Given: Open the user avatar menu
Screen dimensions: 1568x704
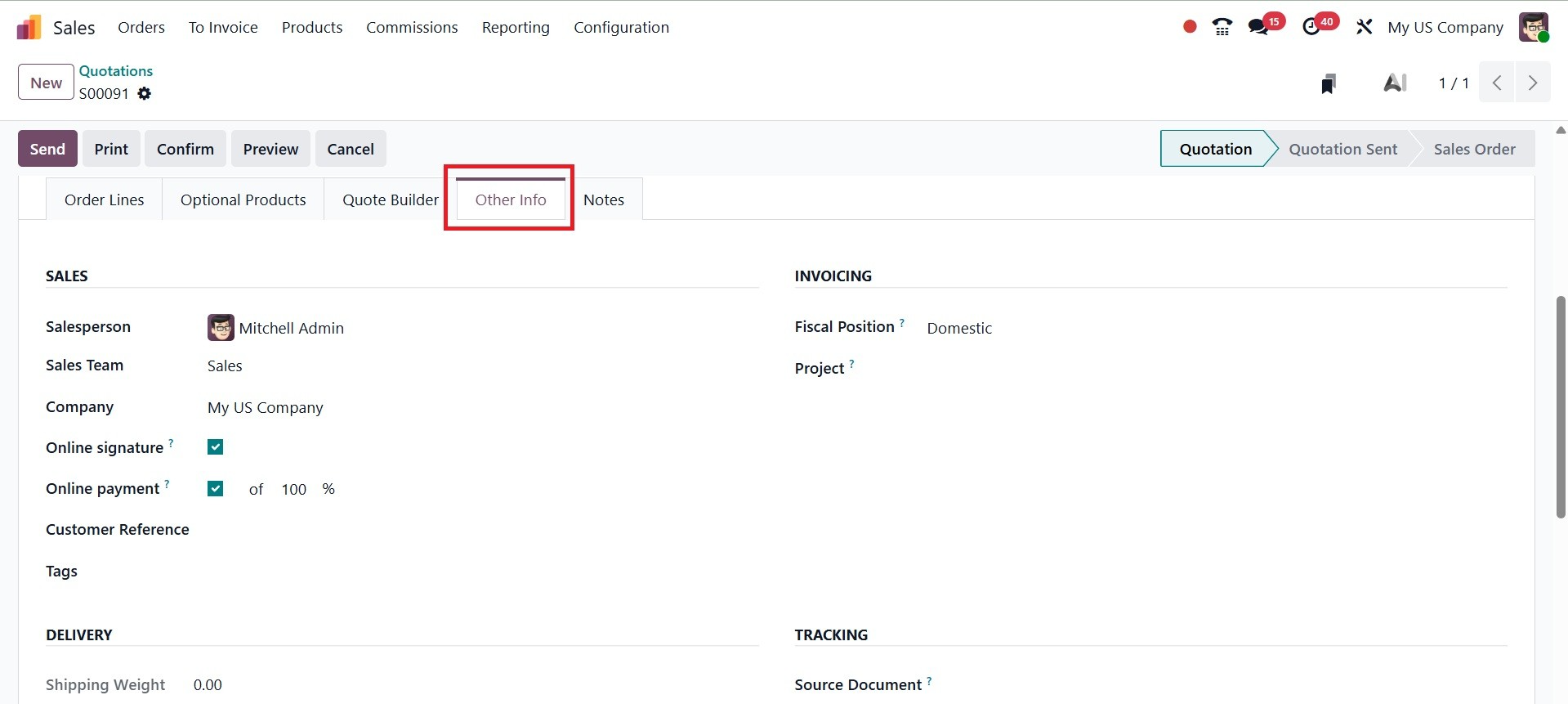Looking at the screenshot, I should [1534, 27].
